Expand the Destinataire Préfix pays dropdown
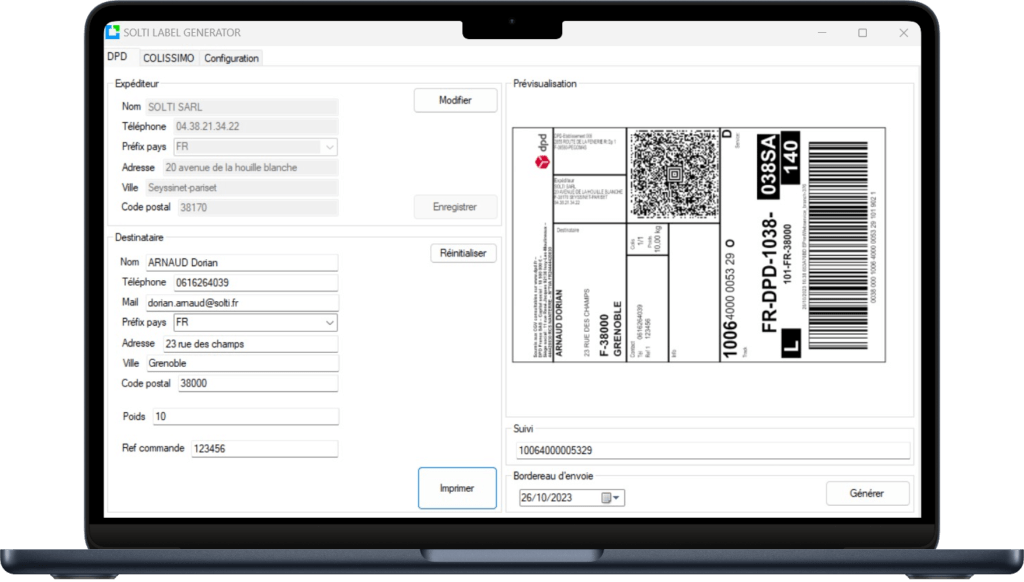Image resolution: width=1024 pixels, height=582 pixels. 329,323
